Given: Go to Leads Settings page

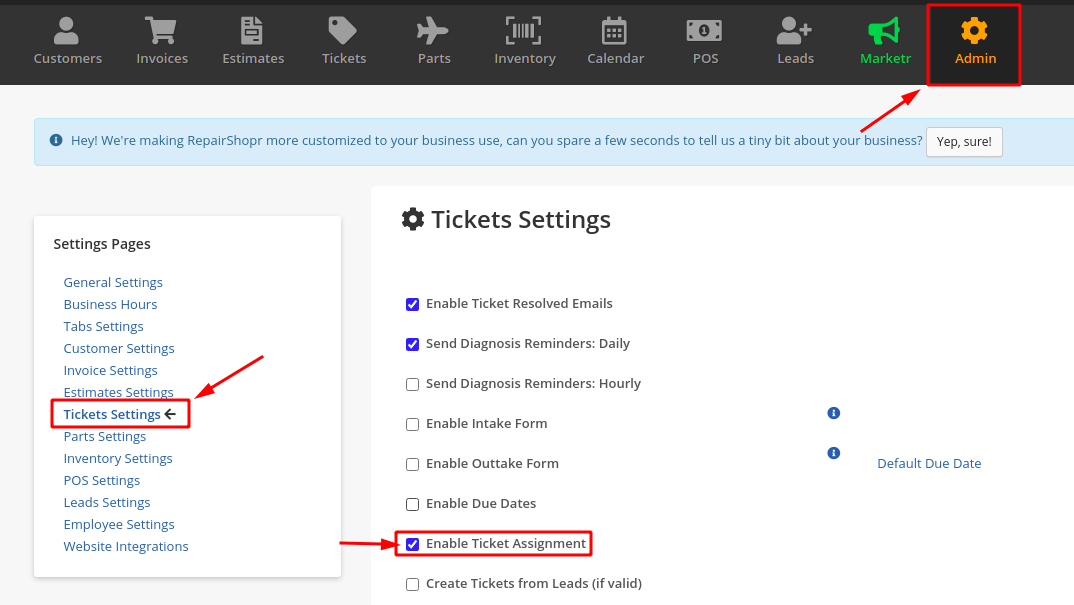Looking at the screenshot, I should pyautogui.click(x=107, y=502).
